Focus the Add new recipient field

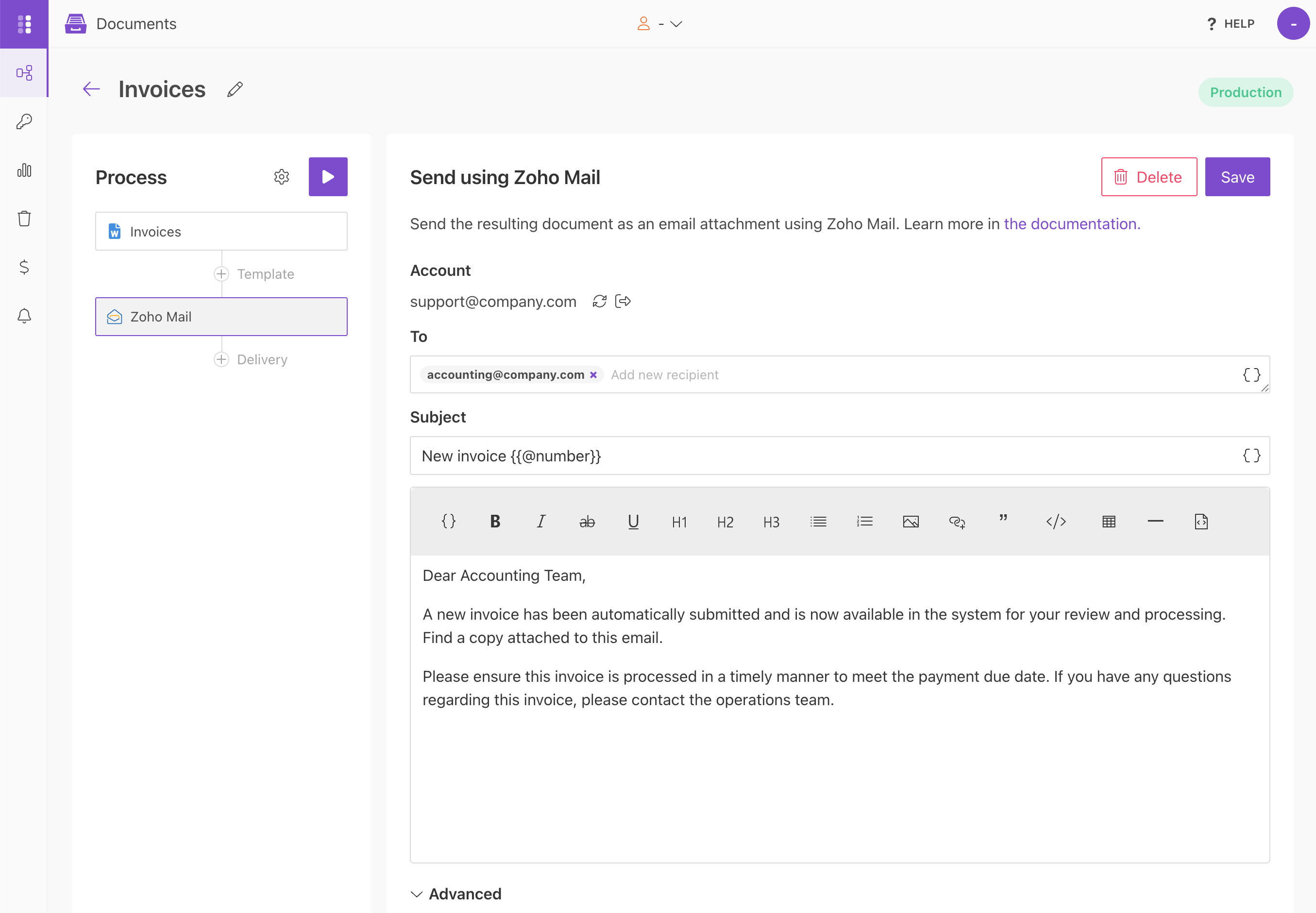[x=664, y=375]
